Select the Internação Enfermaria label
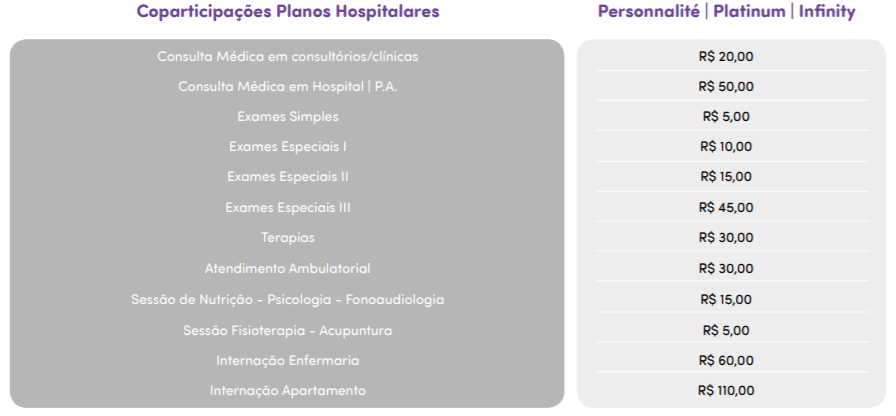The width and height of the screenshot is (896, 416). coord(287,360)
